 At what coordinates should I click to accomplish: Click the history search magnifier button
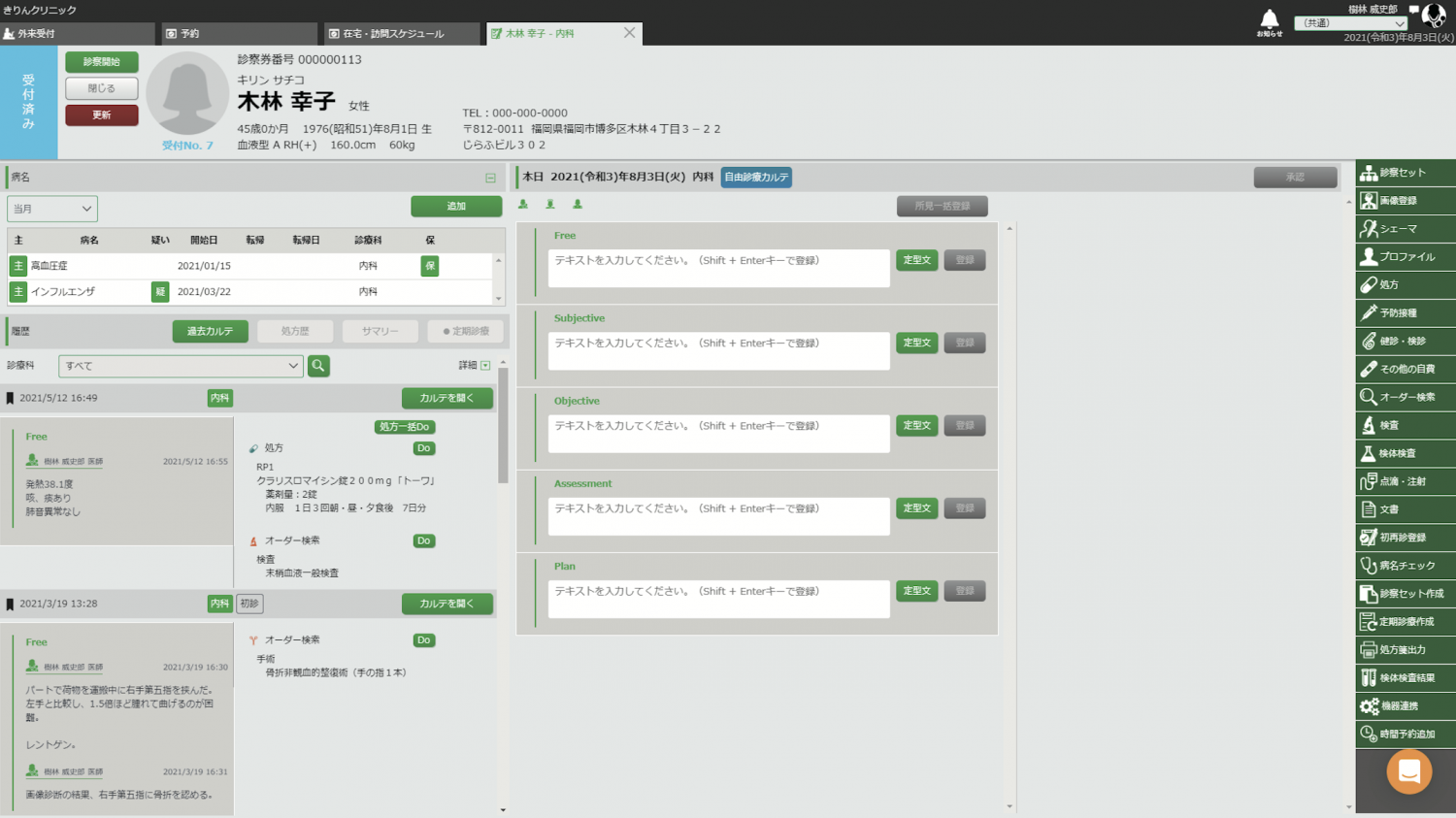tap(318, 366)
